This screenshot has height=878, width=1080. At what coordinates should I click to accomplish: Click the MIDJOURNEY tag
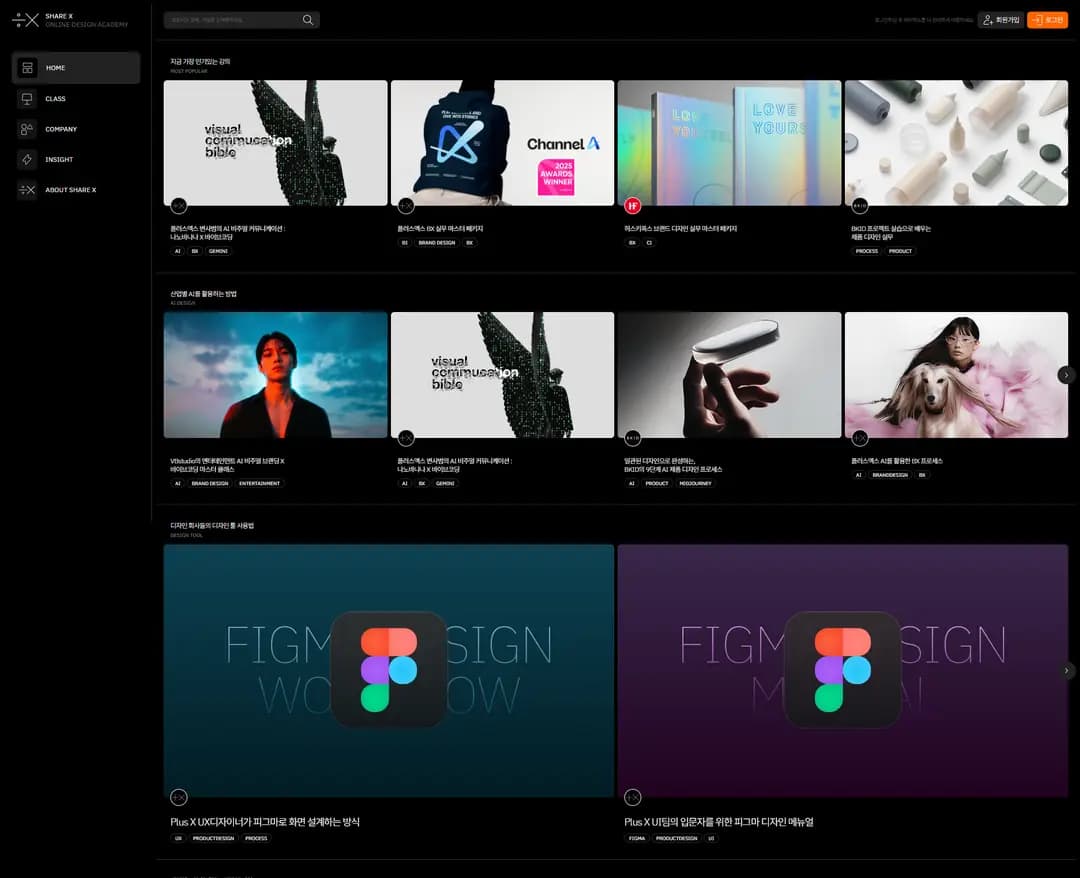pos(695,483)
